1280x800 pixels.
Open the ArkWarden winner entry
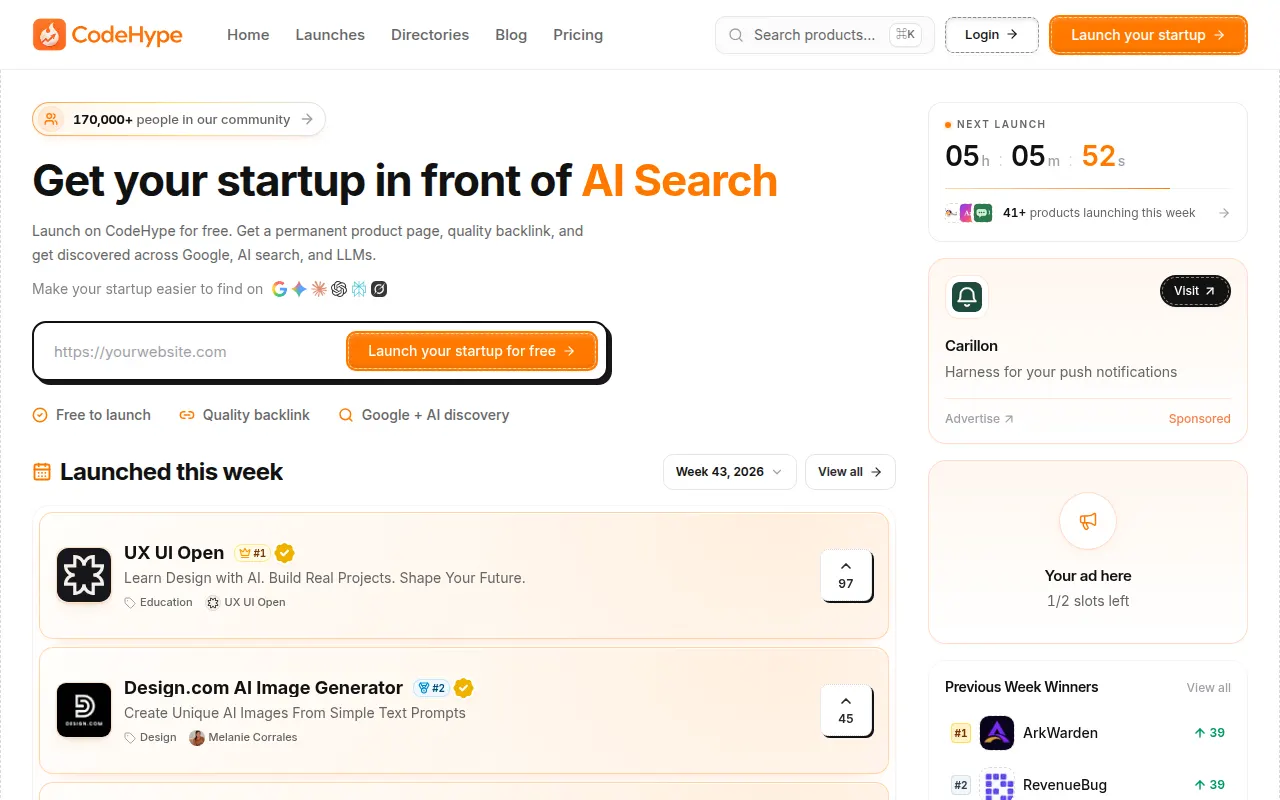pyautogui.click(x=1088, y=733)
